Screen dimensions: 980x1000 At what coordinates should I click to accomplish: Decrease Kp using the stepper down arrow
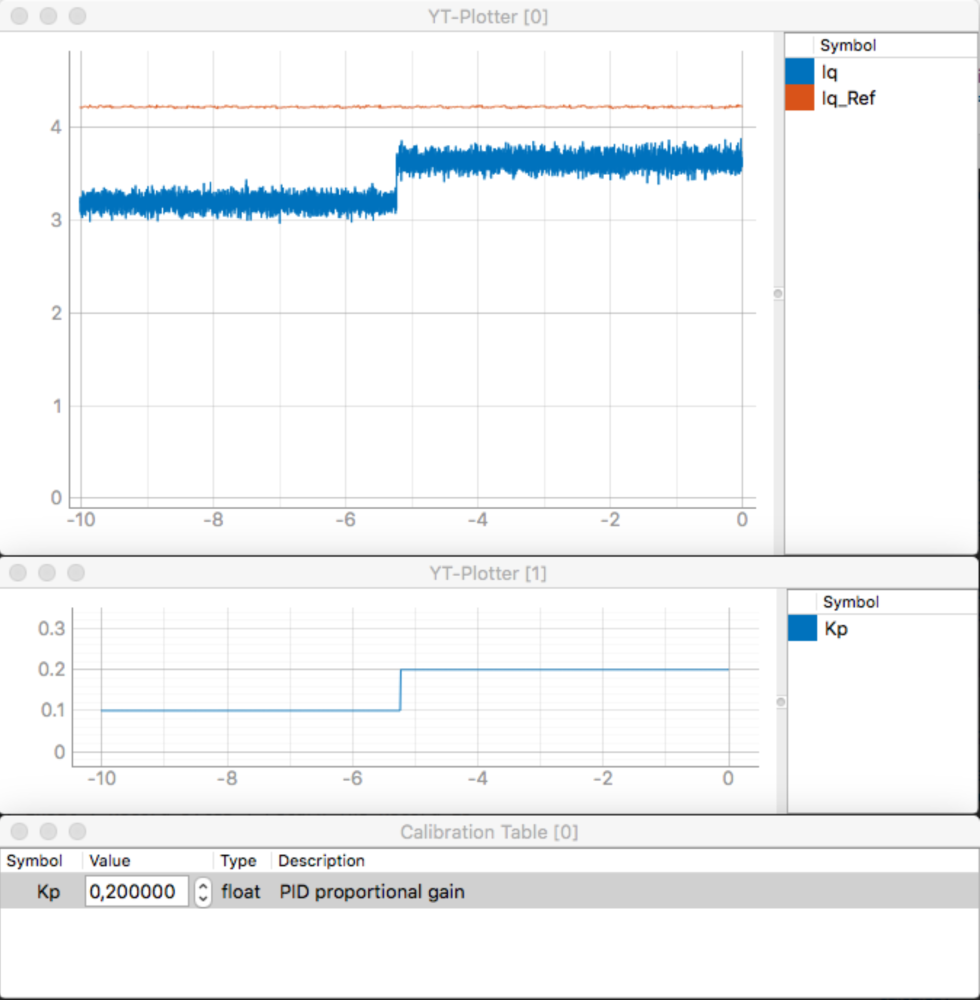coord(203,898)
